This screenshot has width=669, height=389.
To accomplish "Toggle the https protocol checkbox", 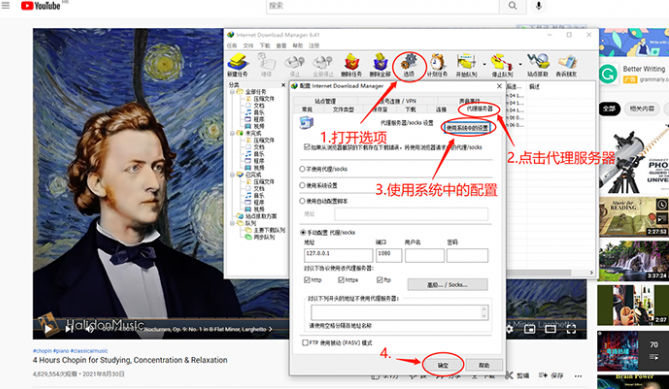I will click(x=341, y=280).
